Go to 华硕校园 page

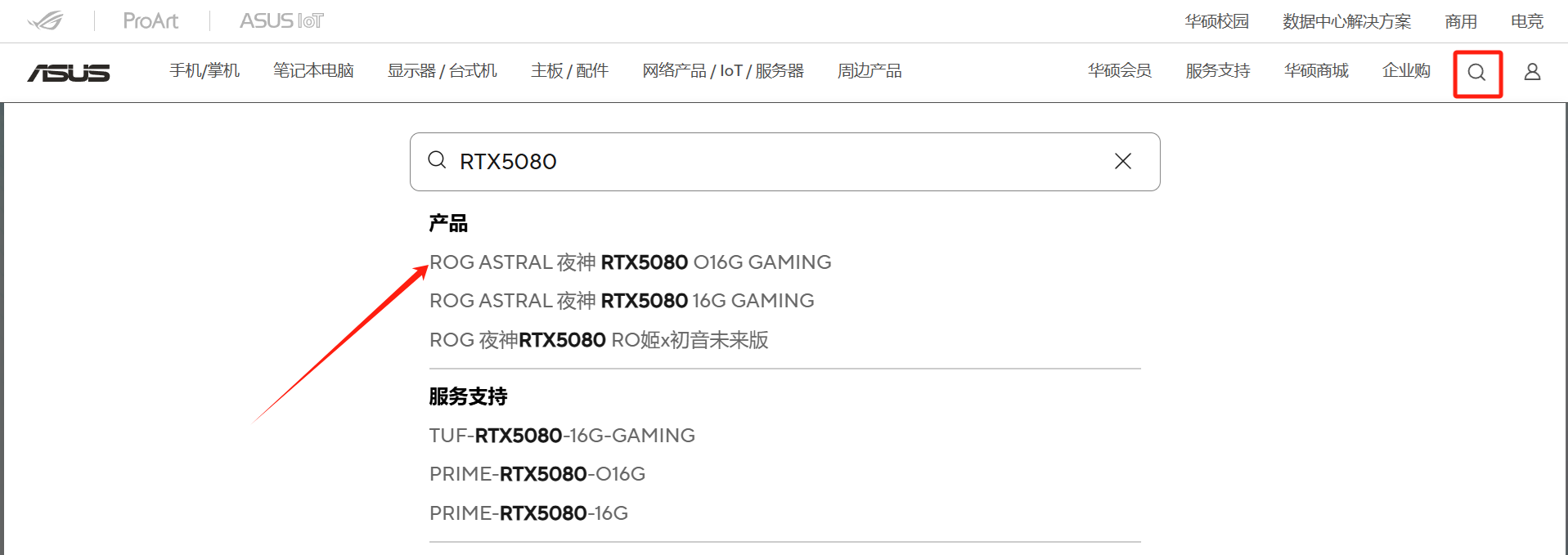coord(1216,21)
